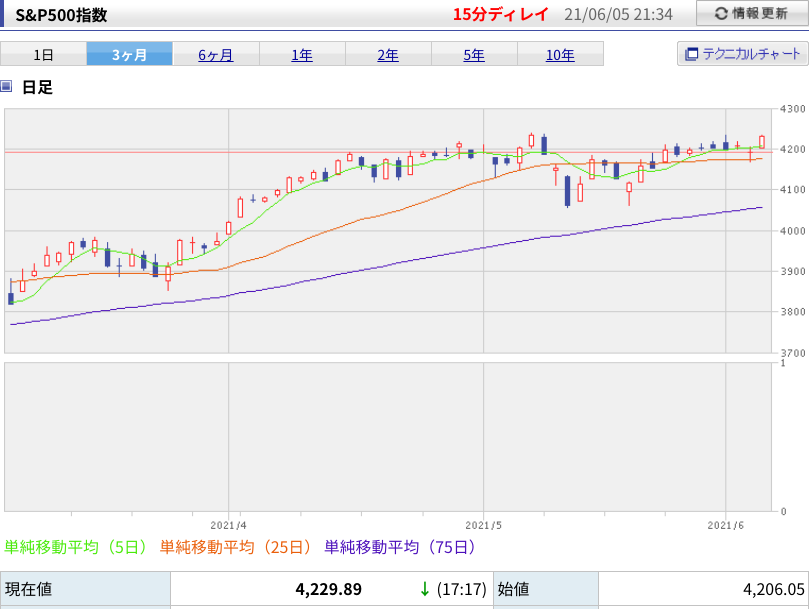This screenshot has width=810, height=609.
Task: Click the 2021/5 axis date label
Action: point(484,525)
